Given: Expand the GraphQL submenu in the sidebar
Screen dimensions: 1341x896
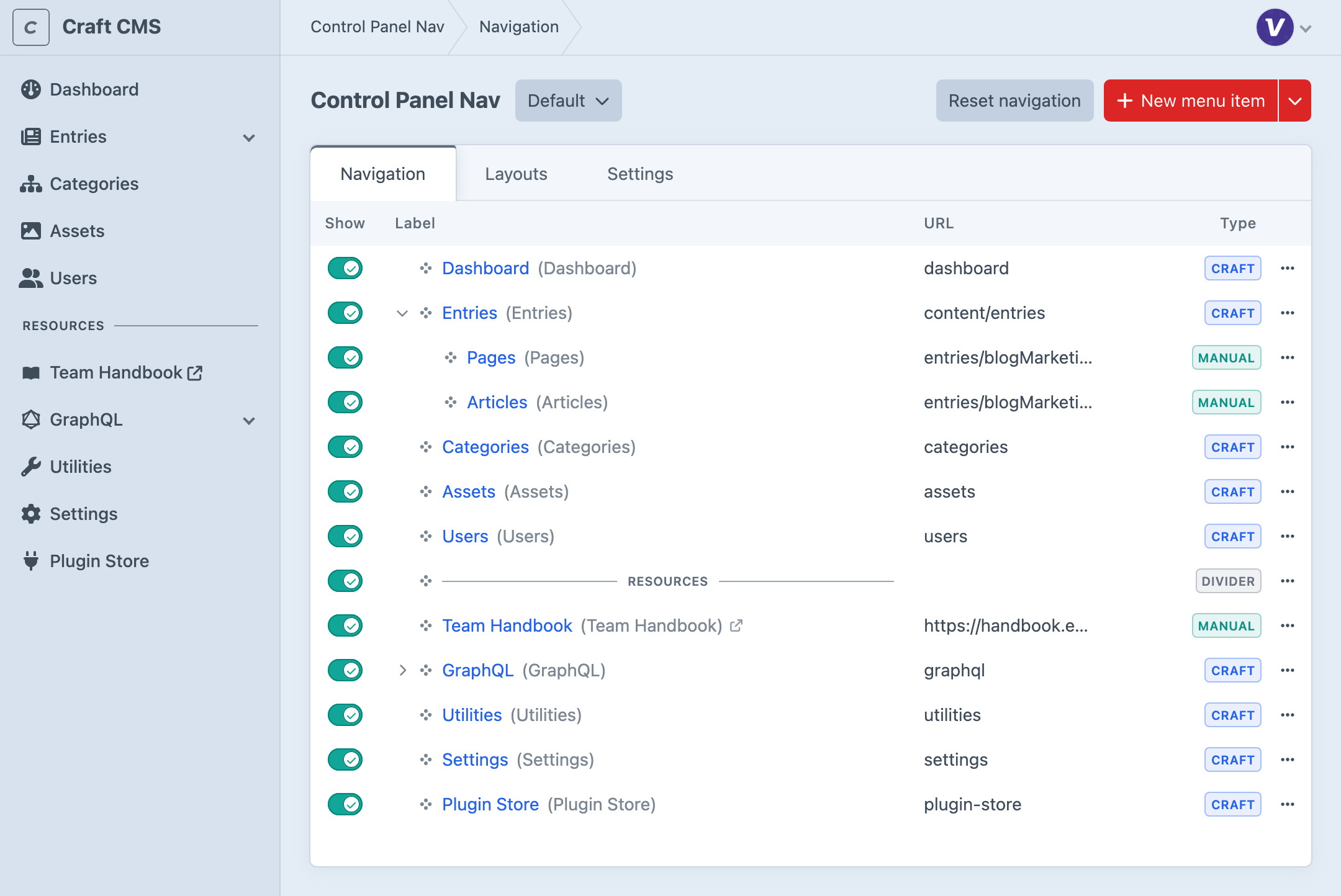Looking at the screenshot, I should [x=249, y=420].
